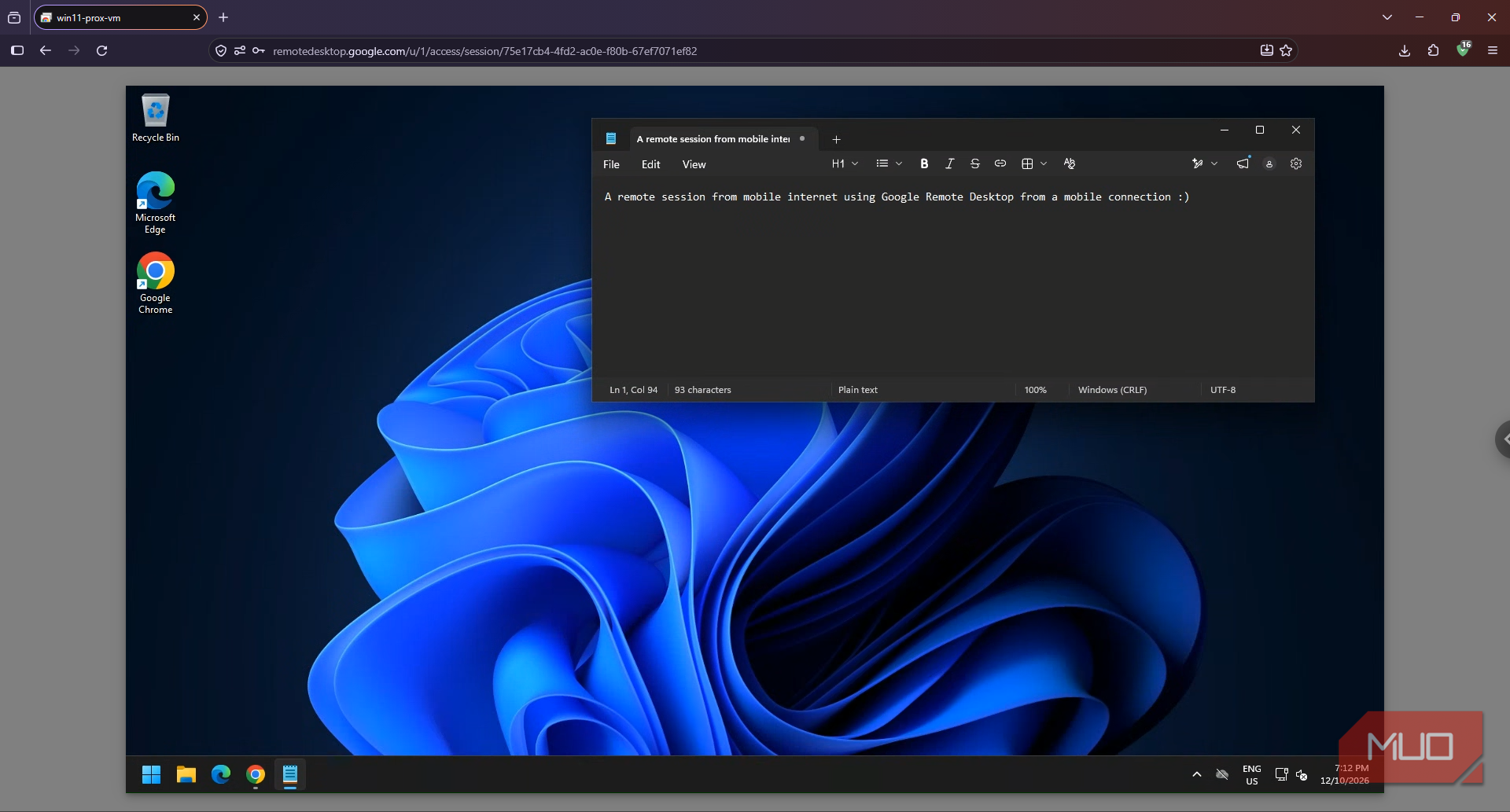The width and height of the screenshot is (1510, 812).
Task: Show hidden icons in remote system tray
Action: click(x=1197, y=774)
